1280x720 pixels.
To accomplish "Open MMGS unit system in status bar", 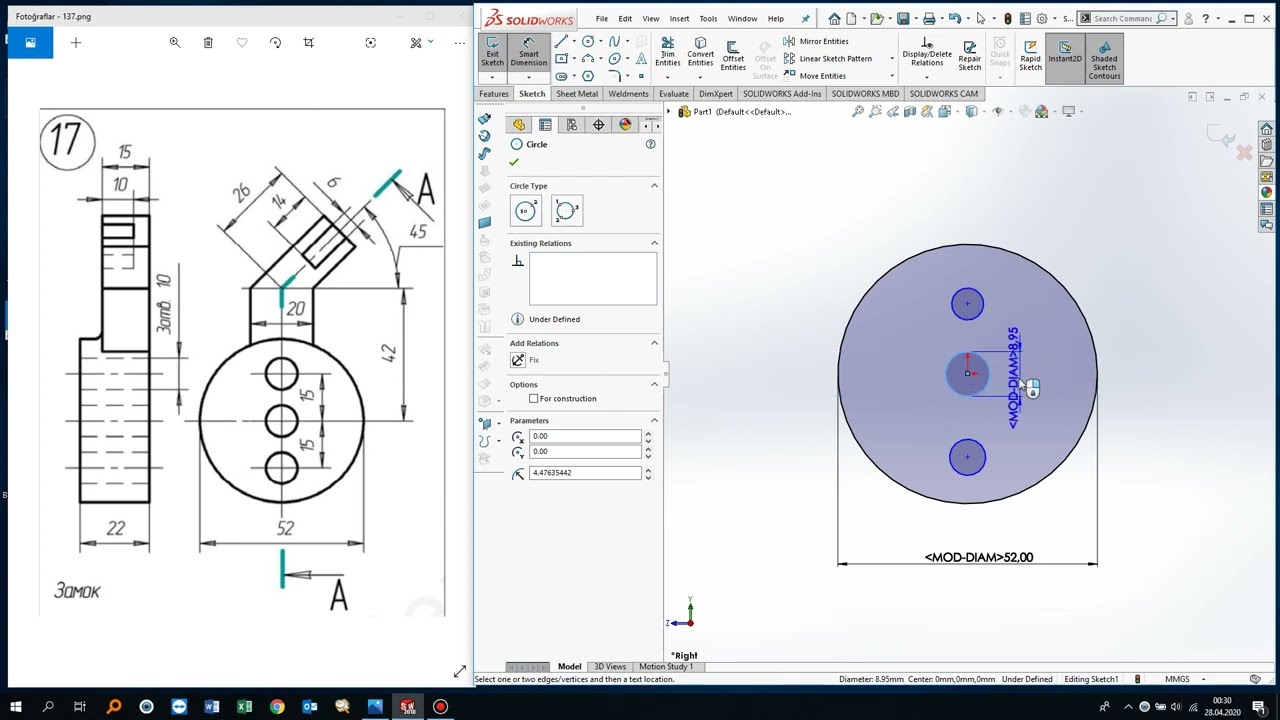I will coord(1177,679).
